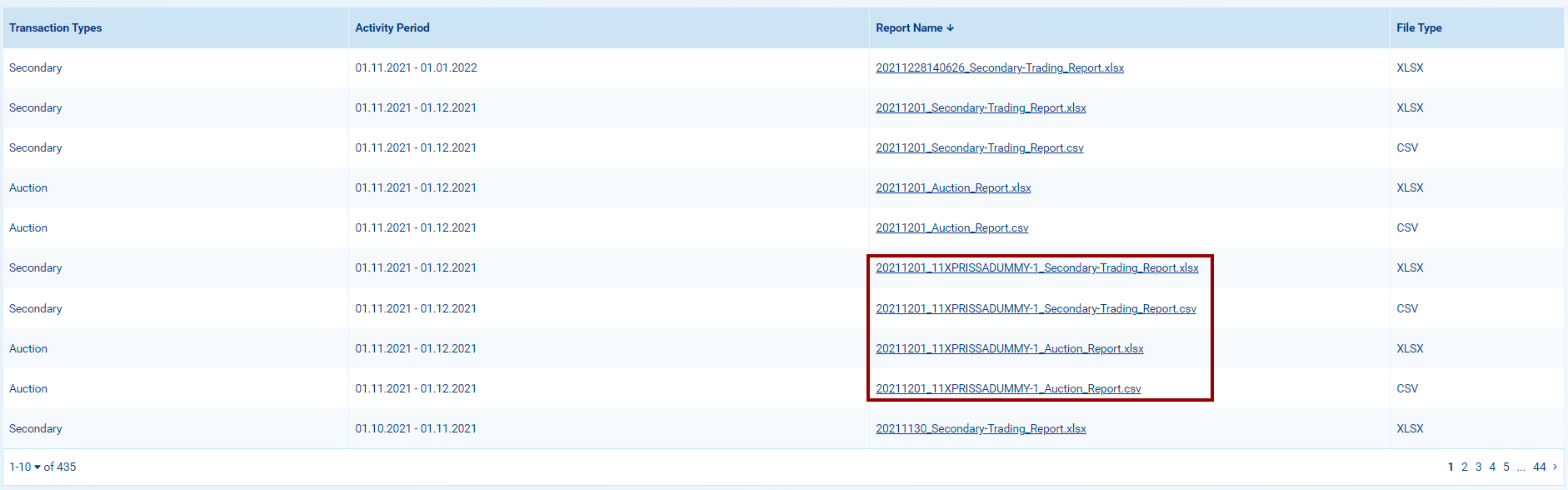The width and height of the screenshot is (1568, 490).
Task: Open 20211130_Secondary-Trading_Report.xlsx link
Action: point(981,429)
